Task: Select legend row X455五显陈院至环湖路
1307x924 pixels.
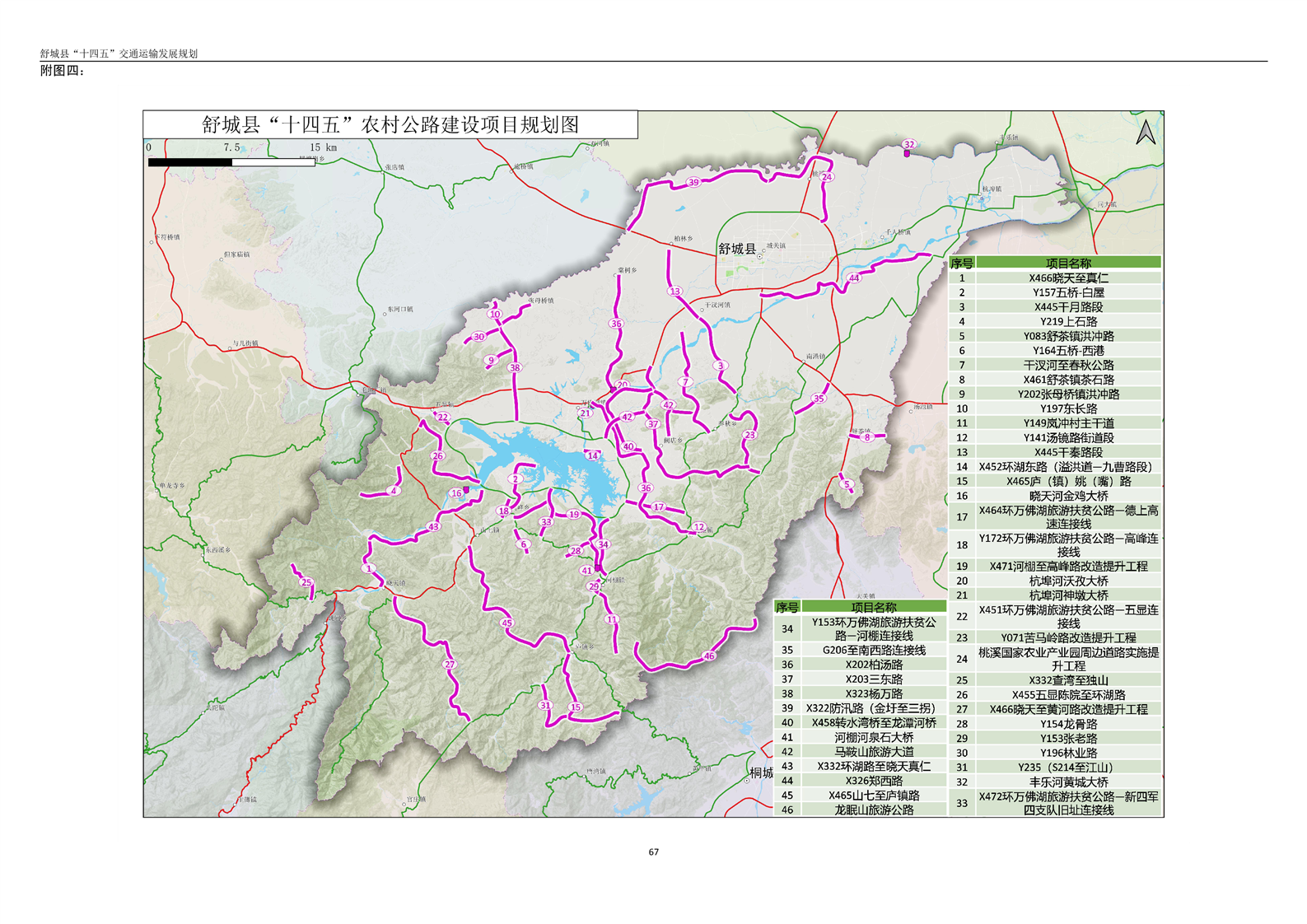Action: [1055, 695]
